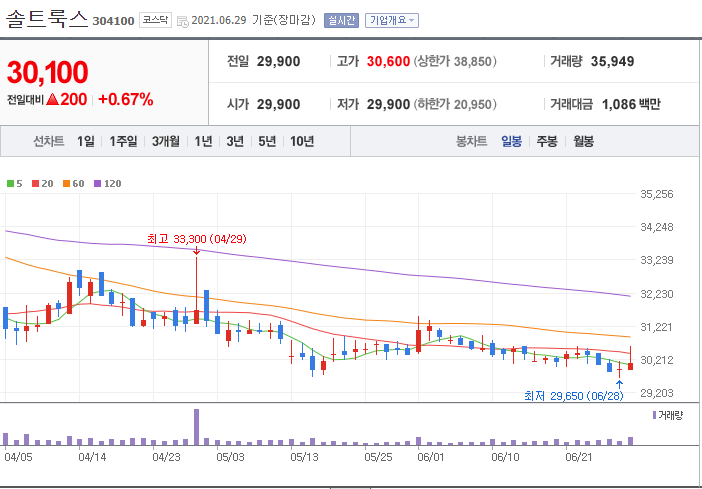Click the 전일 value 29,900
702x489 pixels.
[x=278, y=61]
